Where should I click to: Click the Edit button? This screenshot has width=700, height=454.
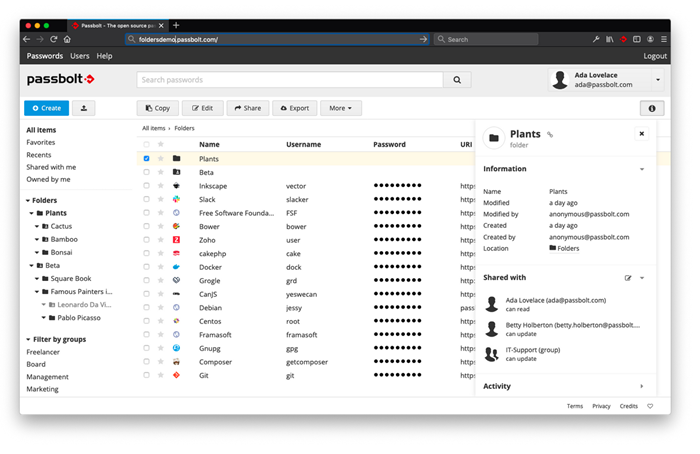[203, 108]
